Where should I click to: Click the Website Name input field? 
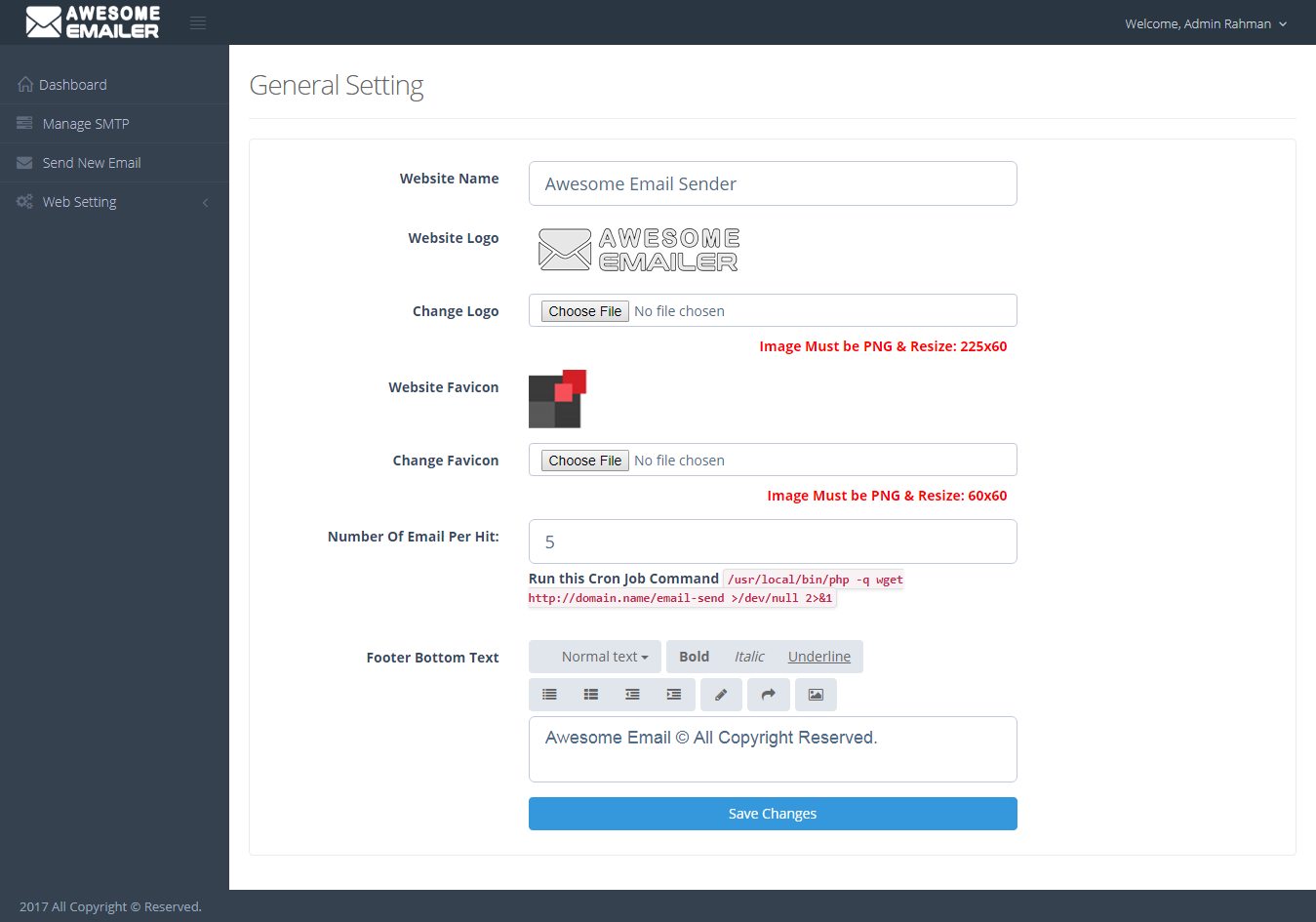click(772, 183)
